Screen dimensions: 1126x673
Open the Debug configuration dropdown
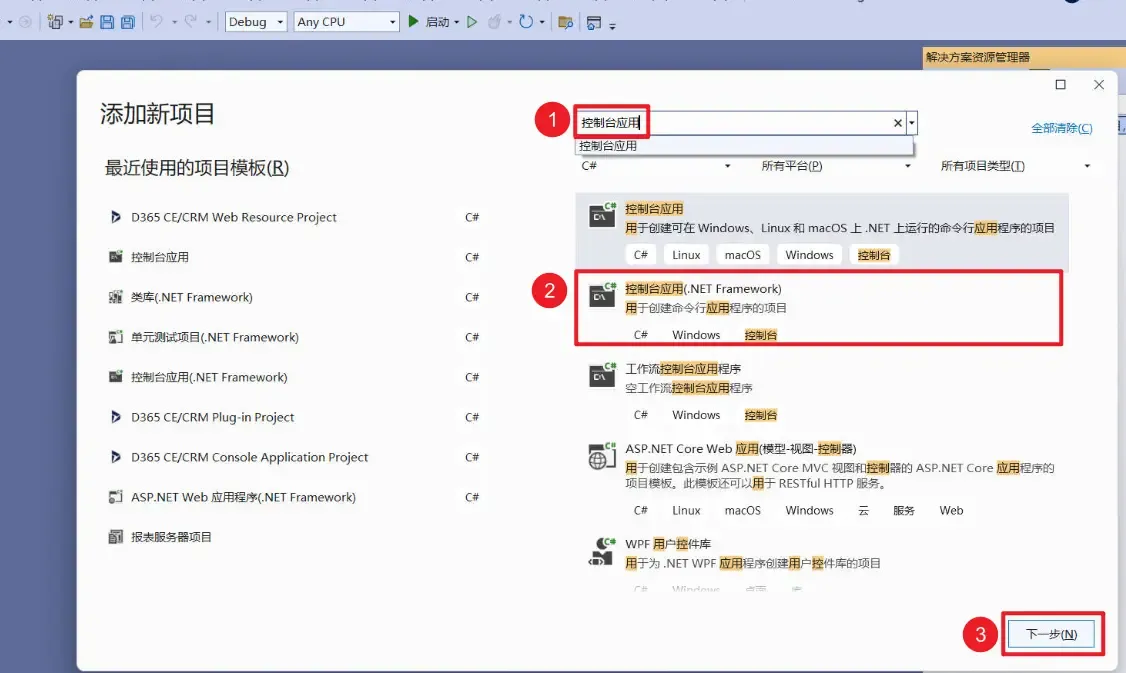click(255, 22)
